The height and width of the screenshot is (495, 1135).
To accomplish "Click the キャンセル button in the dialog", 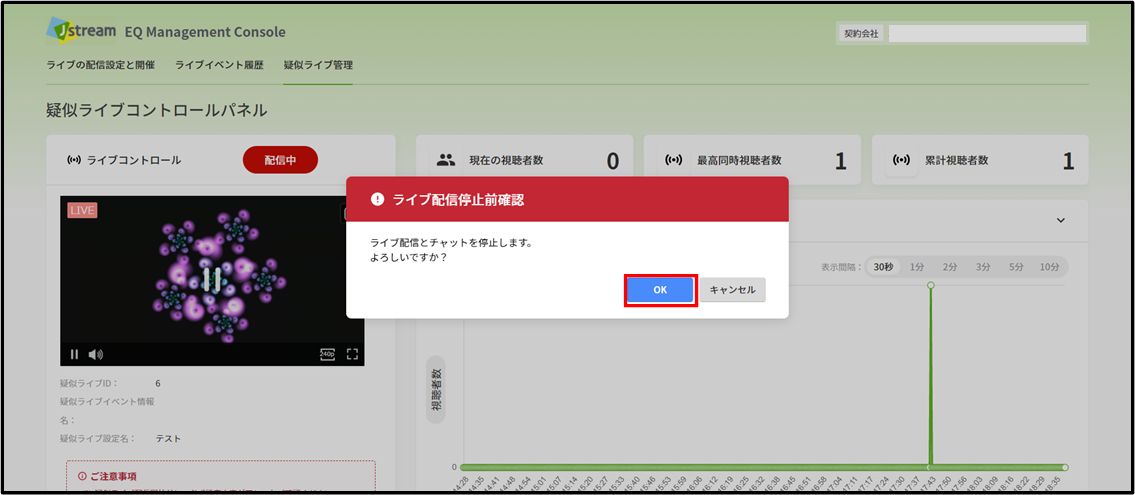I will pos(733,289).
